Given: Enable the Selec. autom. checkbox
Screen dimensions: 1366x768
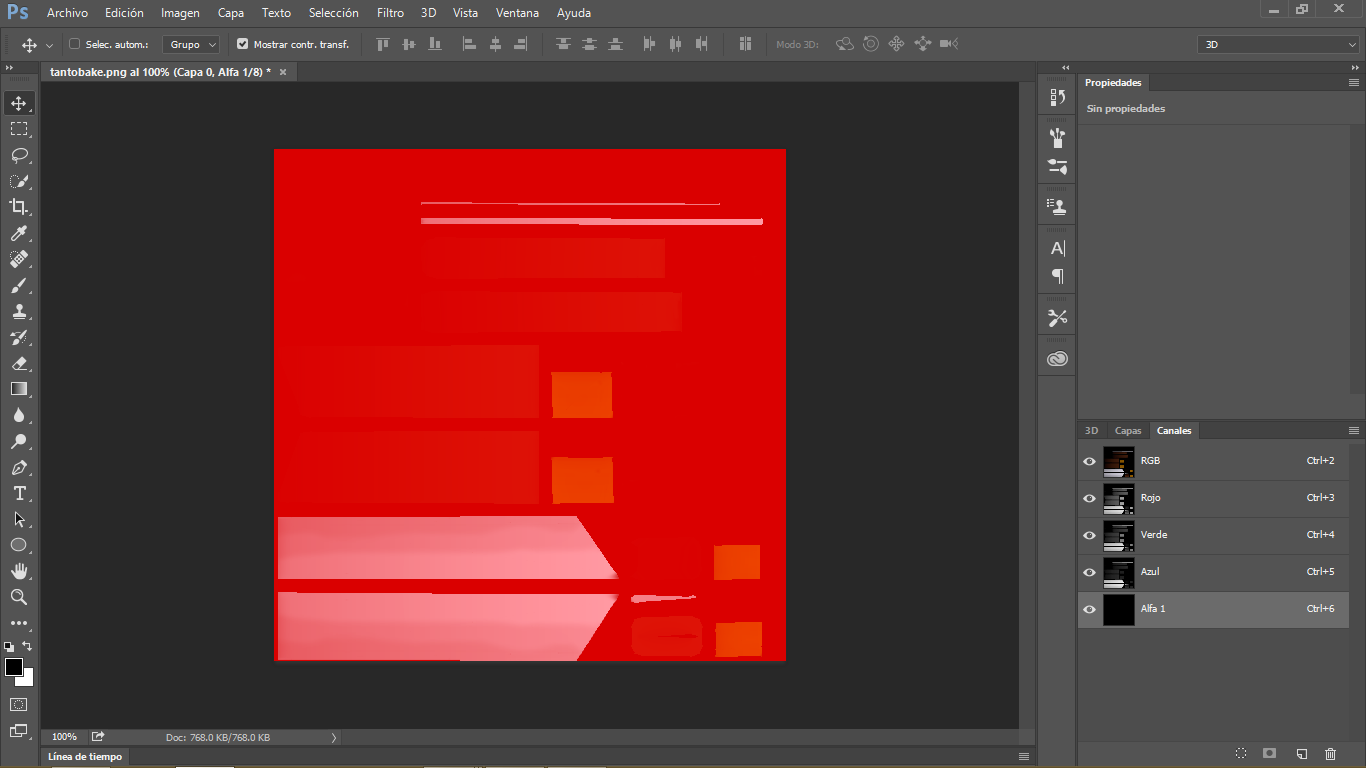Looking at the screenshot, I should coord(74,44).
